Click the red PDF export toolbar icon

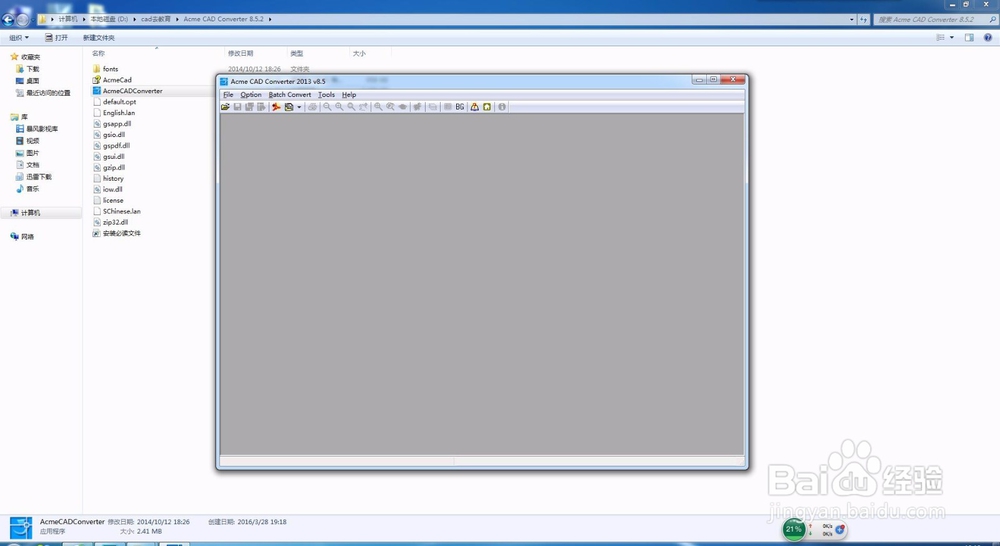(x=276, y=107)
